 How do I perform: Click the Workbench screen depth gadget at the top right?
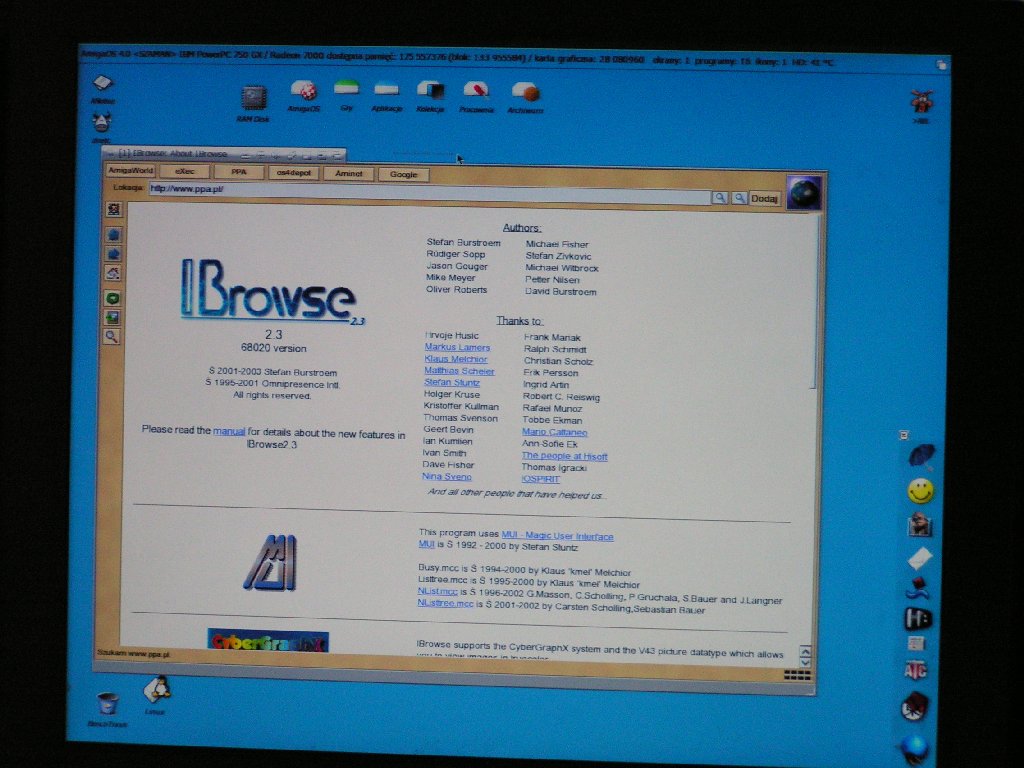pyautogui.click(x=941, y=64)
